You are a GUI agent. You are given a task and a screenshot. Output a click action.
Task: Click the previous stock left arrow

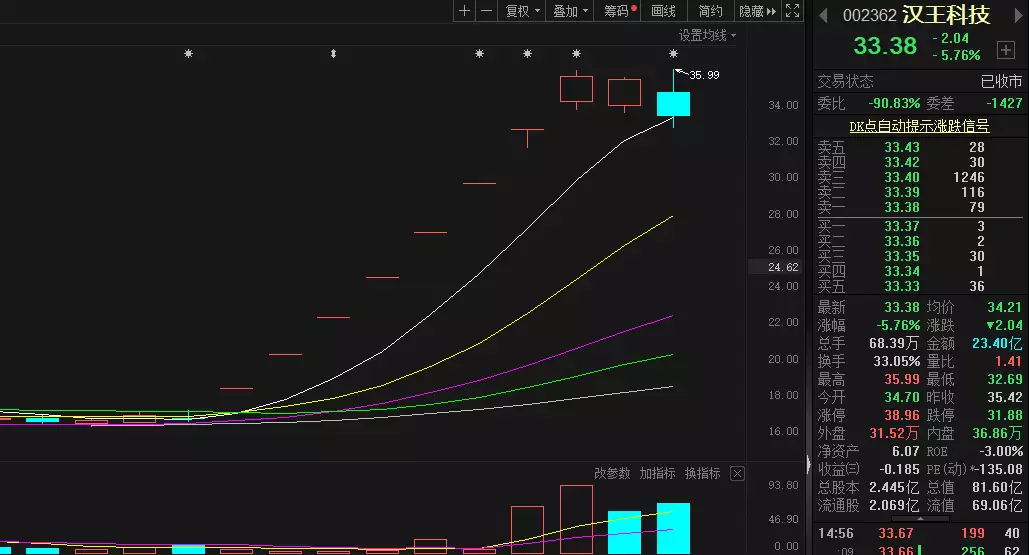click(824, 15)
